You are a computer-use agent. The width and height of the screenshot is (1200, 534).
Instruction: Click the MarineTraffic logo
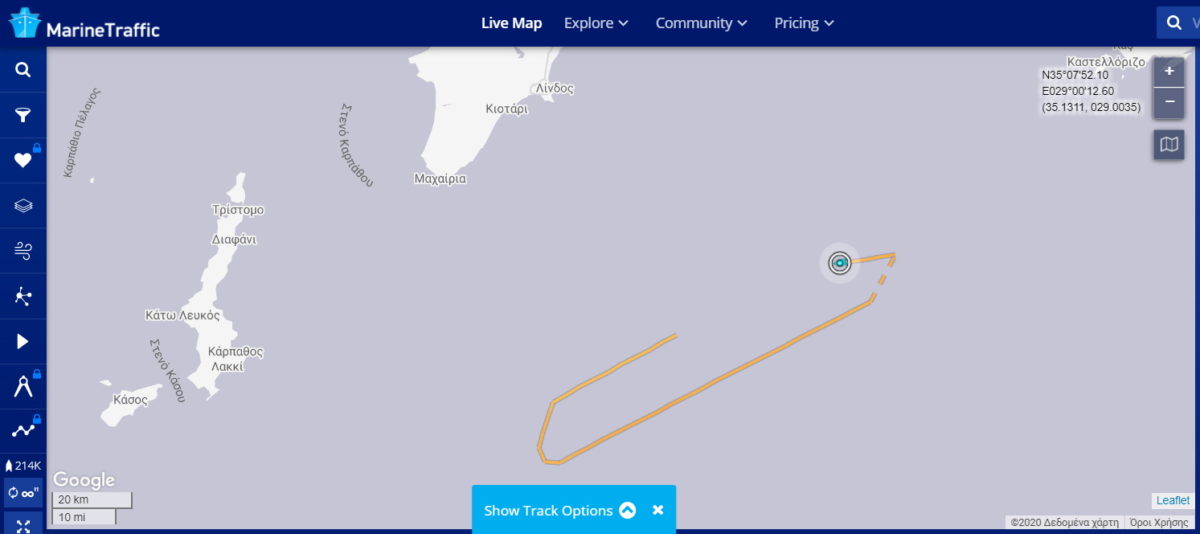point(84,24)
